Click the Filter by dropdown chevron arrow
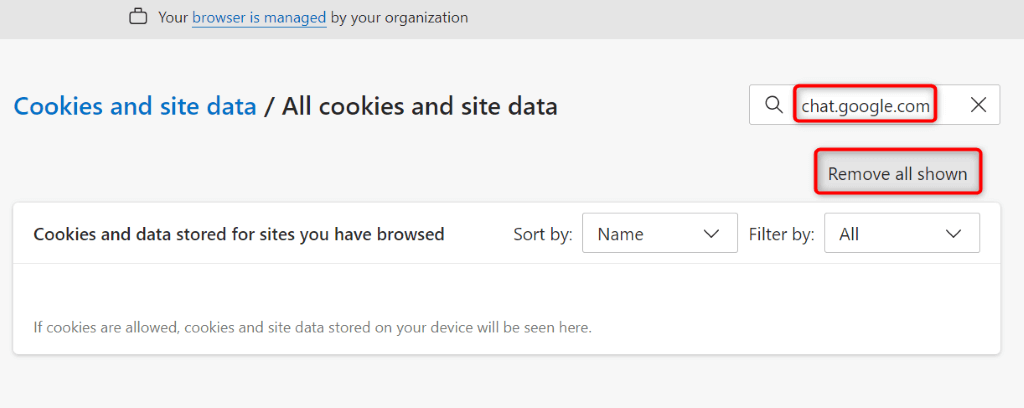This screenshot has height=408, width=1024. coord(954,234)
